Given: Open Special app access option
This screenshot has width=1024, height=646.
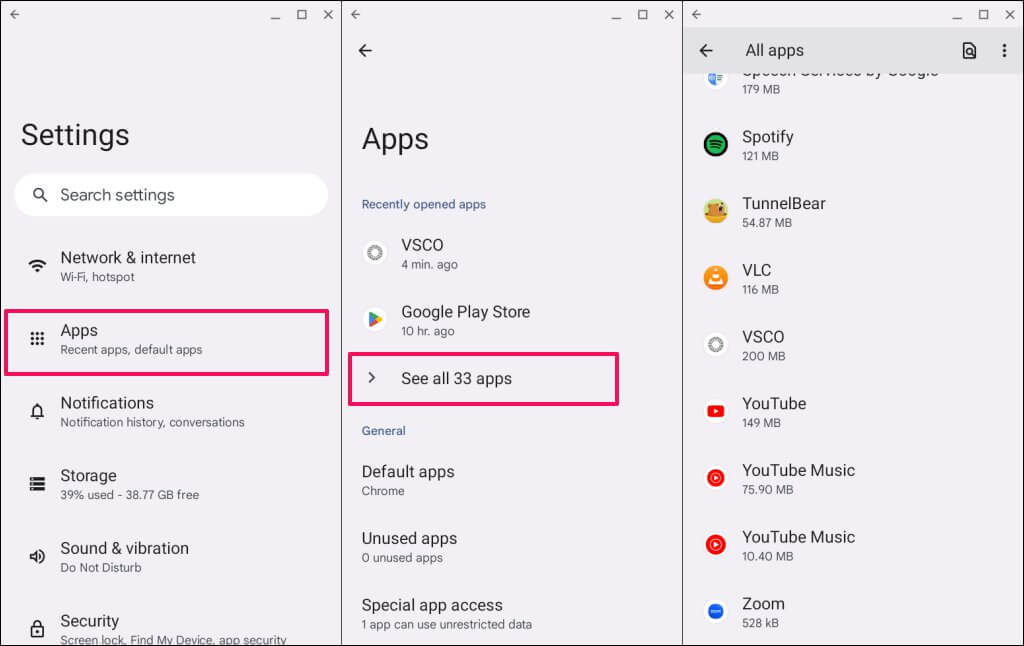Looking at the screenshot, I should (x=511, y=613).
